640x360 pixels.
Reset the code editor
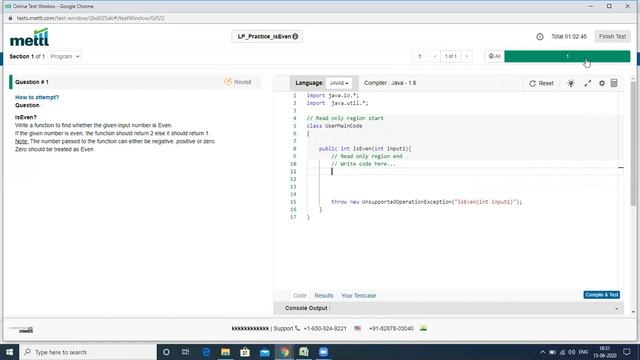click(541, 83)
